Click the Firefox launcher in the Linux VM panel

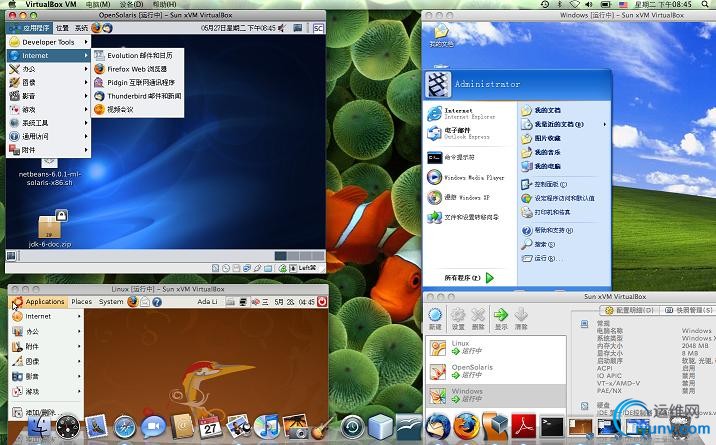[x=132, y=302]
